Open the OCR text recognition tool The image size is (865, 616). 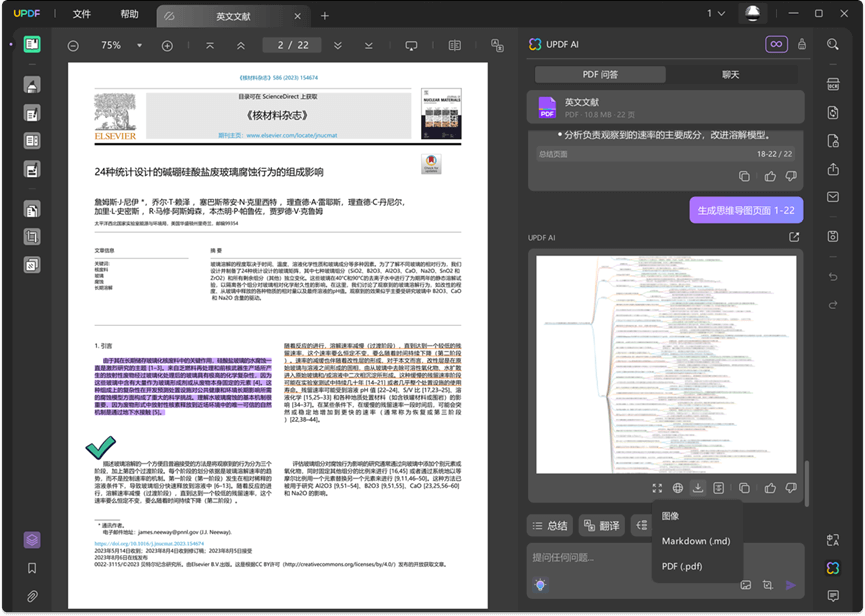pyautogui.click(x=833, y=84)
